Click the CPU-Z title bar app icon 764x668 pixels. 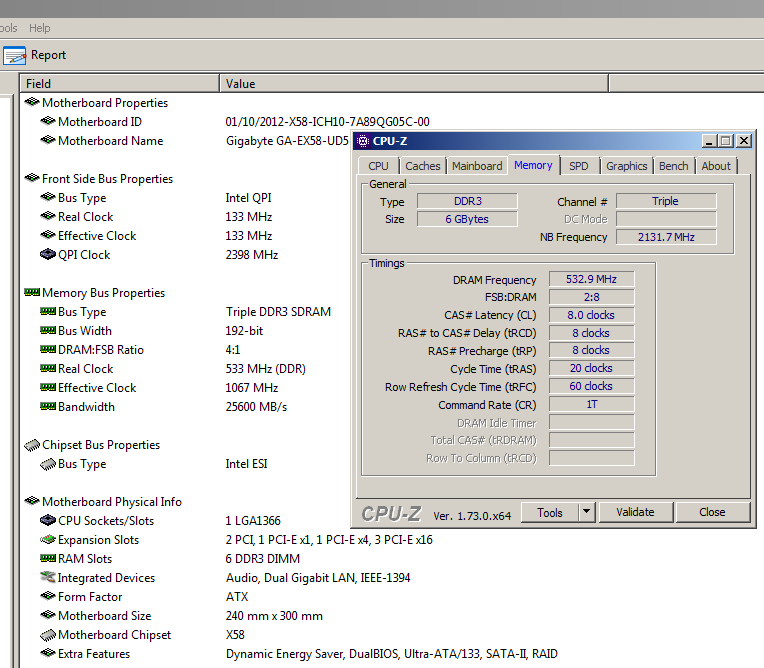363,141
